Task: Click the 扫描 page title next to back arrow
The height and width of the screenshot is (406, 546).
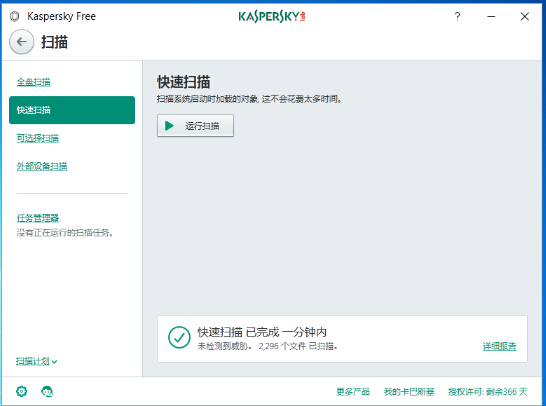Action: coord(54,42)
